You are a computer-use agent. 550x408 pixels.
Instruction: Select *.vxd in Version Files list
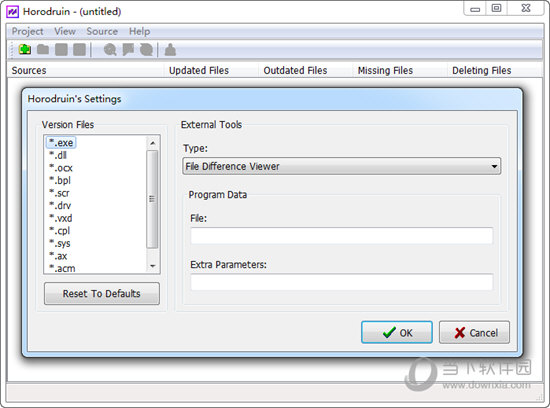tap(61, 218)
